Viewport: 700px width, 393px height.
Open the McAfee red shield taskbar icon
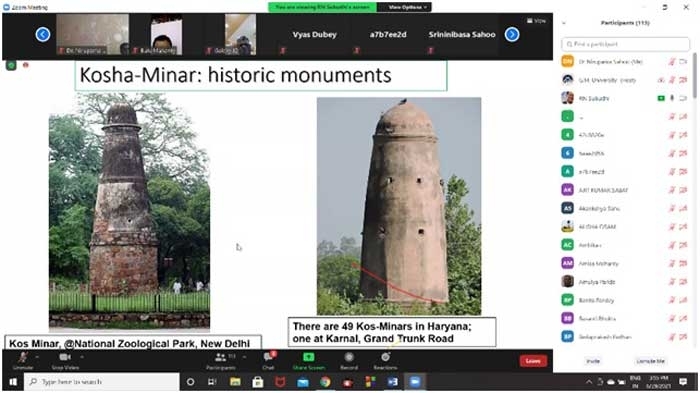(280, 382)
